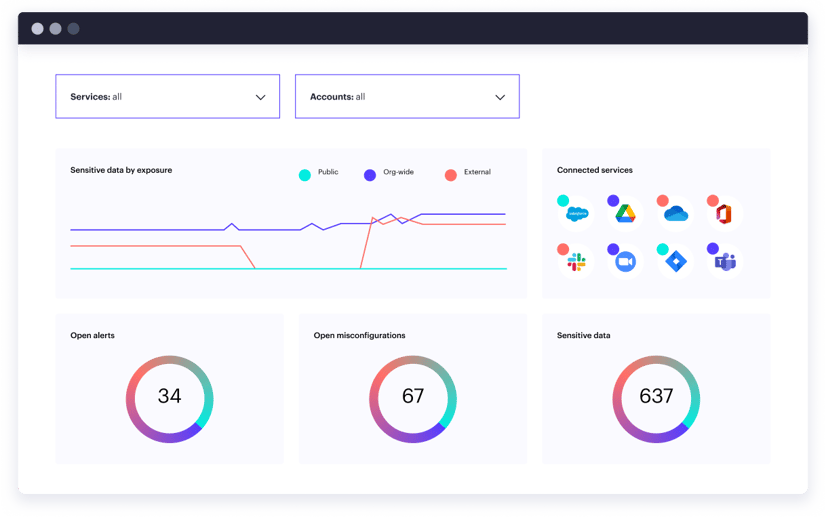This screenshot has height=517, width=826.
Task: Click the chevron in the Accounts filter
Action: 500,97
